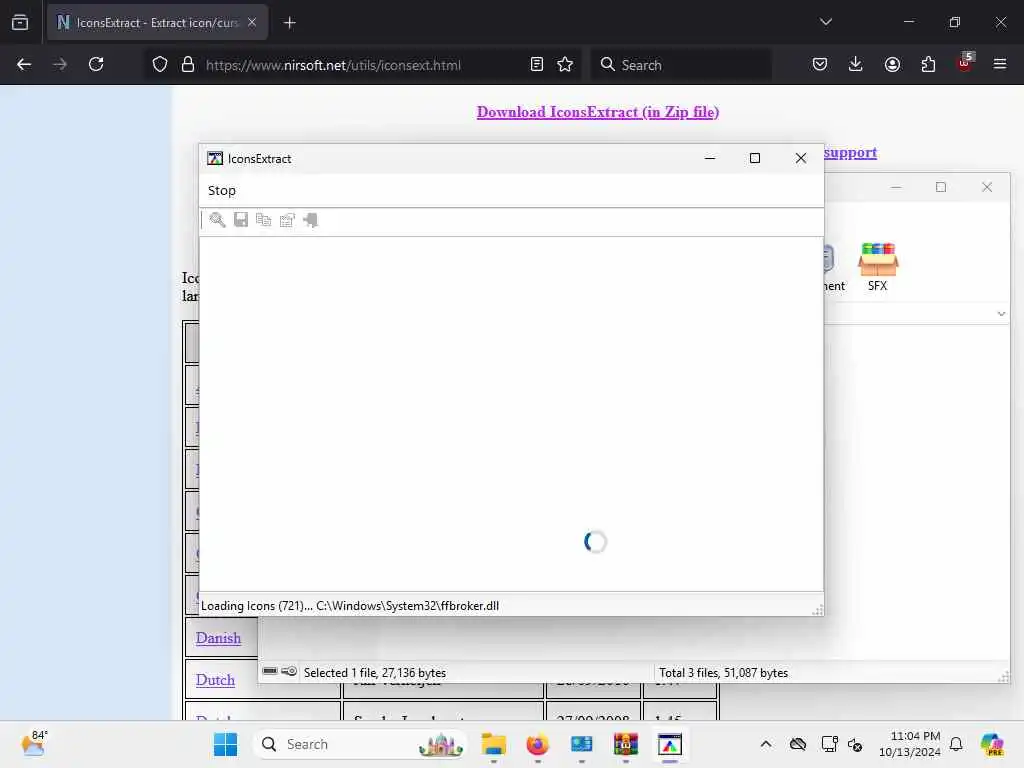This screenshot has height=768, width=1024.
Task: Show hidden system tray icons
Action: 765,744
